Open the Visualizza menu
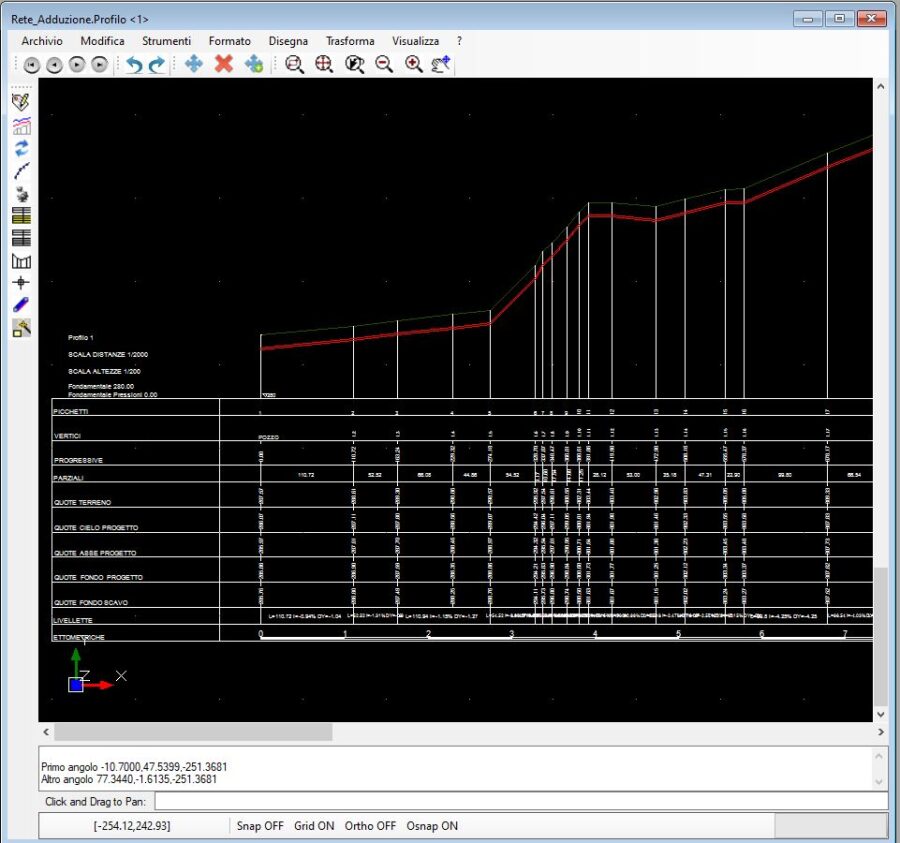900x843 pixels. click(x=416, y=41)
